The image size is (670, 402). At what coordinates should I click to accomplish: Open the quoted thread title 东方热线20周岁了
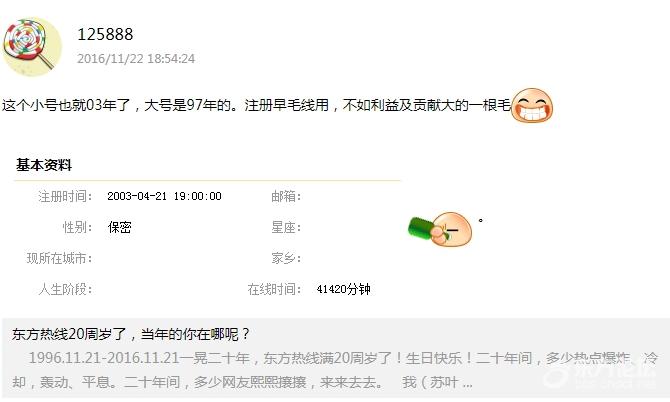click(130, 334)
